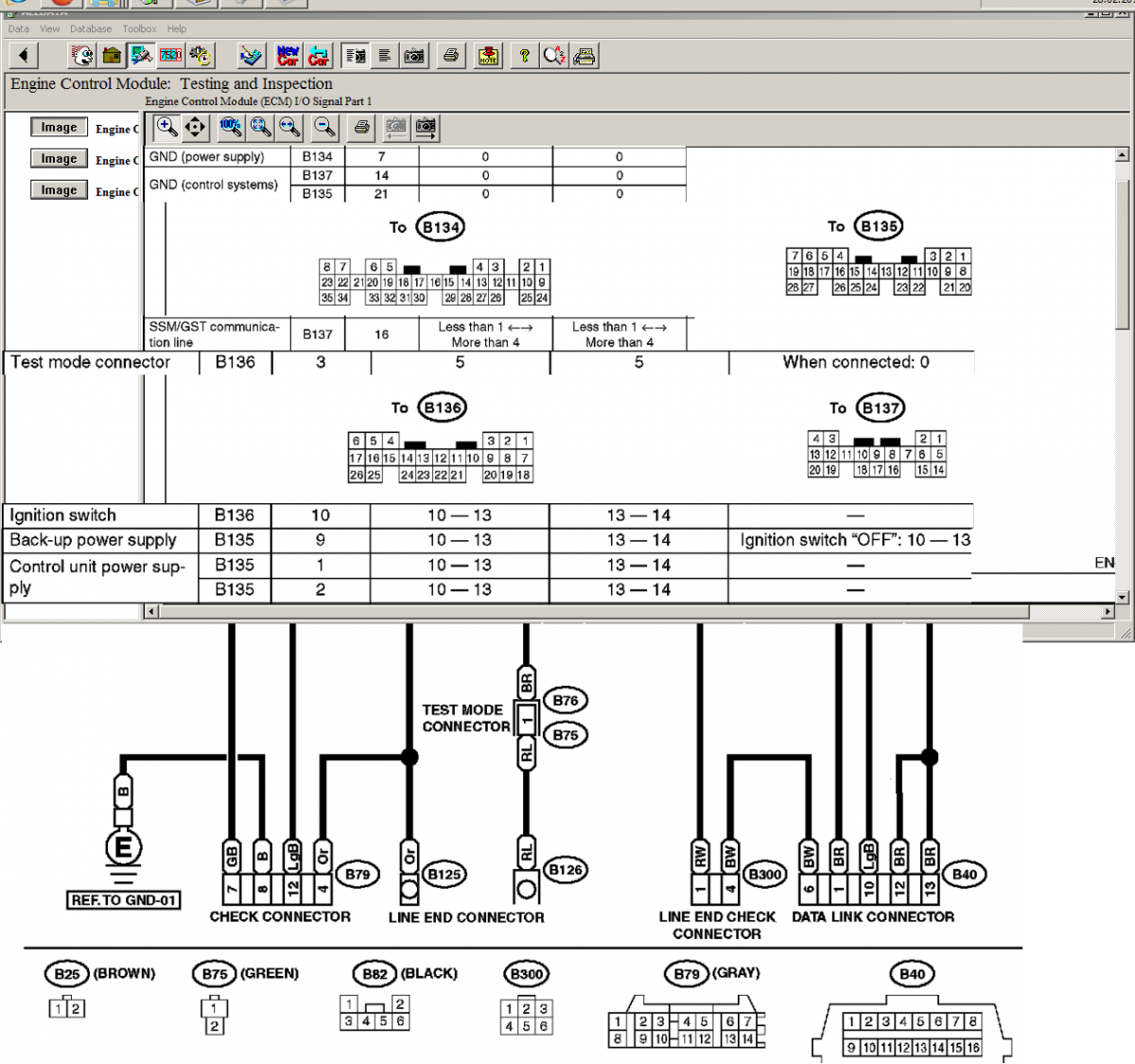Click the 'To B136' connector label
This screenshot has height=1064, width=1135.
[x=428, y=408]
